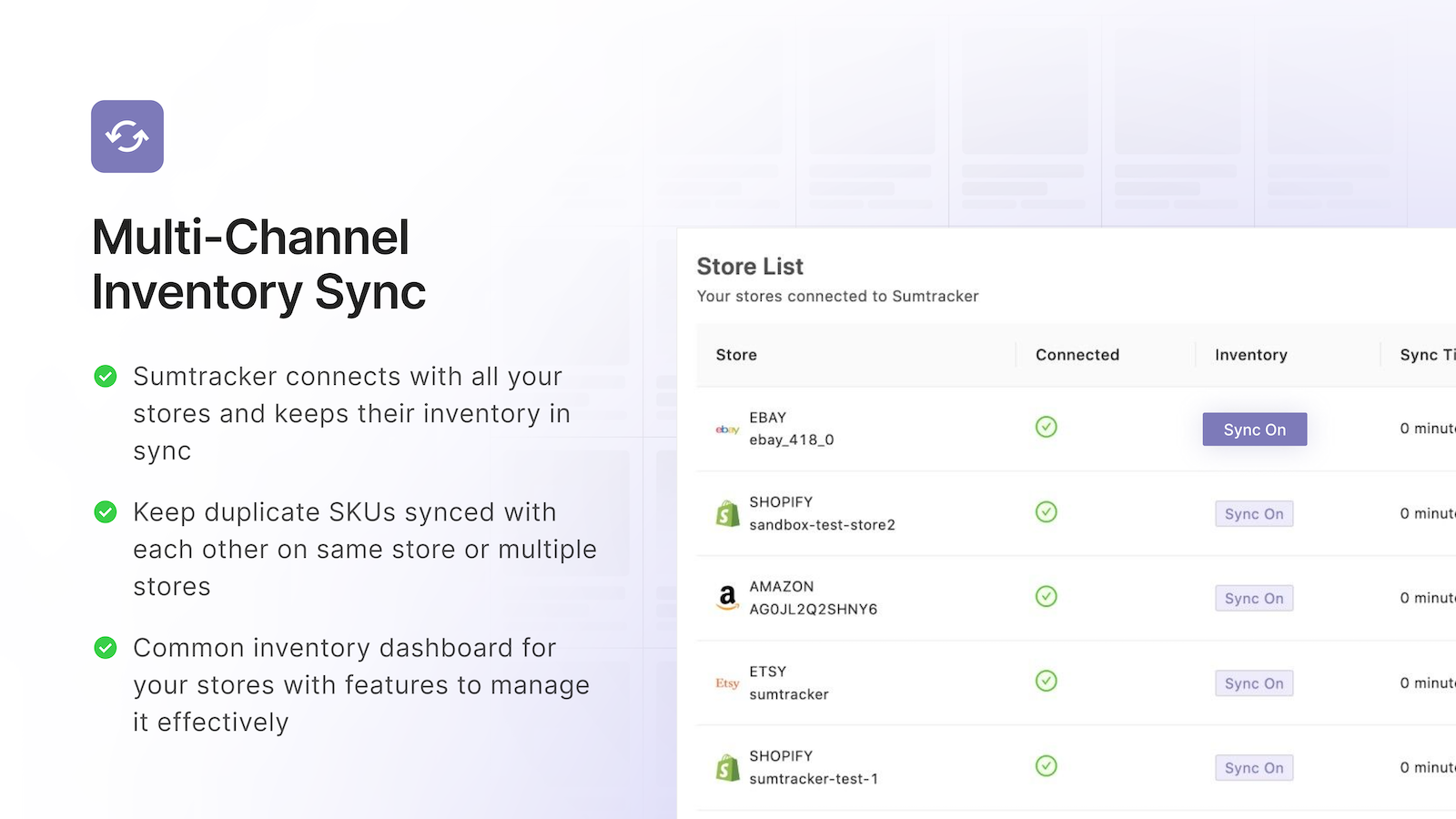Click the Shopify logo for sandbox-test-store2

click(x=727, y=514)
